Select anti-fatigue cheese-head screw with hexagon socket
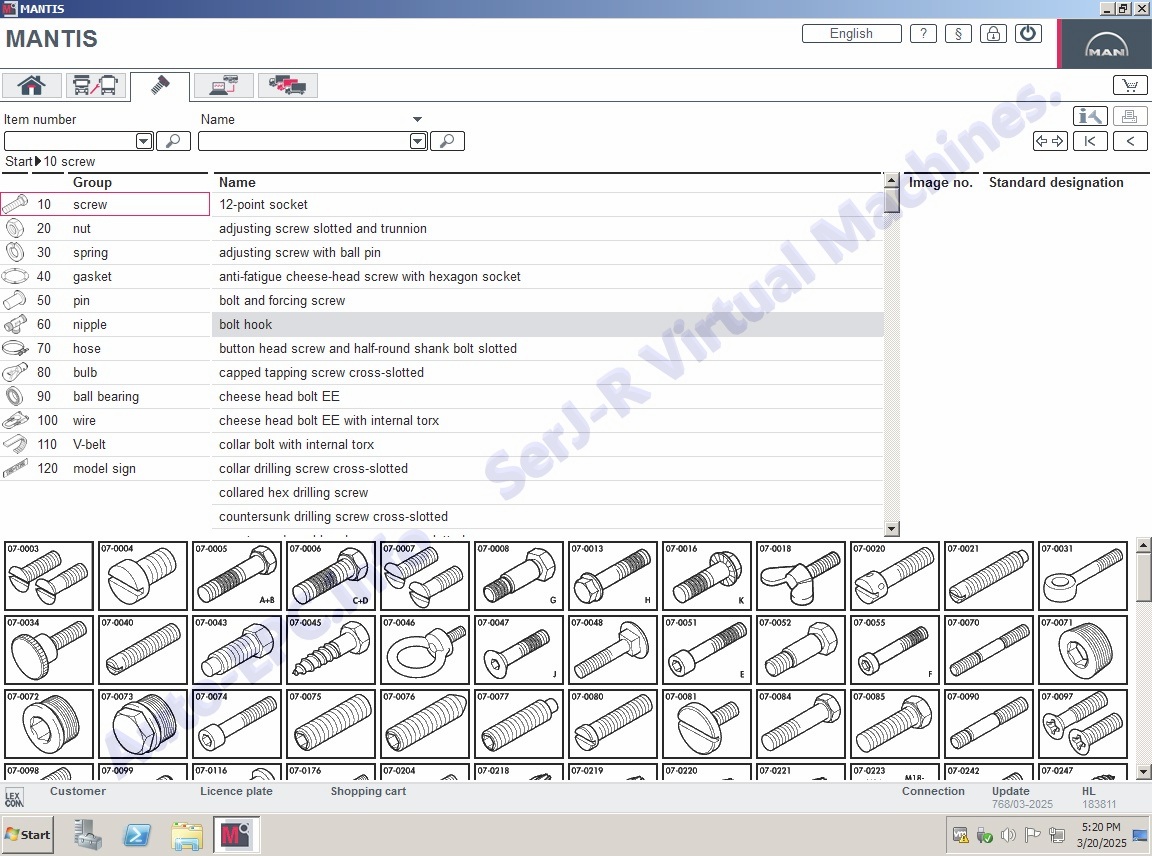 [547, 276]
